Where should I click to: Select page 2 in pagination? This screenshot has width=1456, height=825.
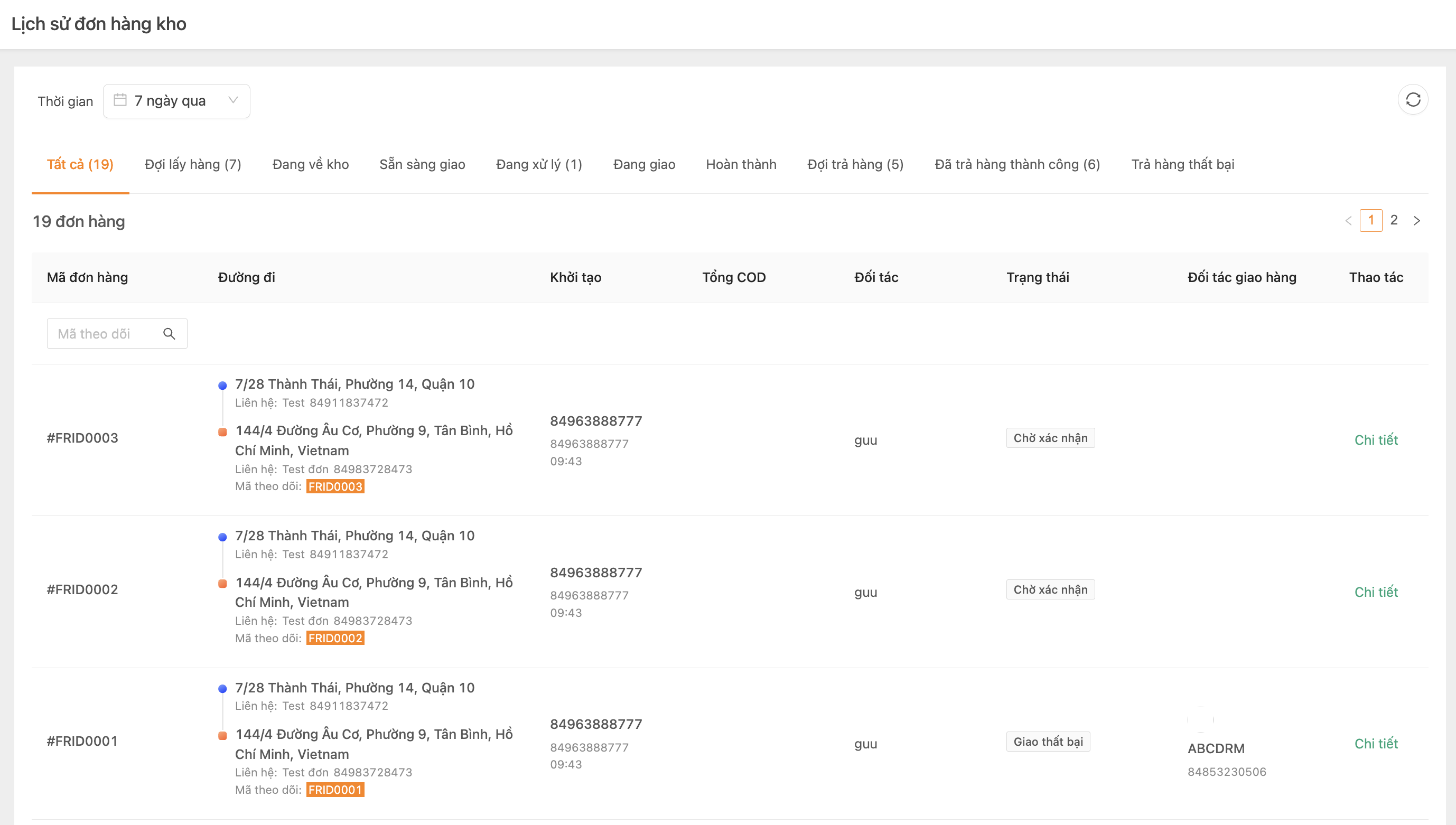[x=1394, y=220]
